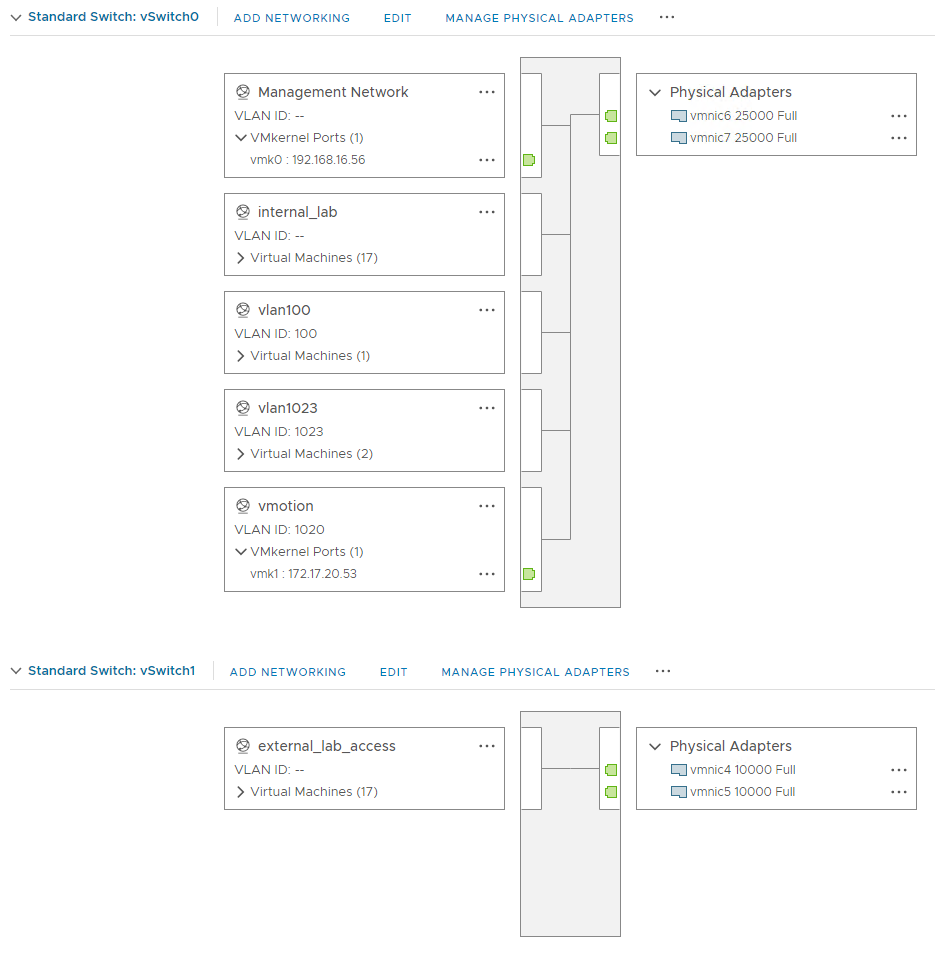Click the vmotion port group icon

pos(241,505)
